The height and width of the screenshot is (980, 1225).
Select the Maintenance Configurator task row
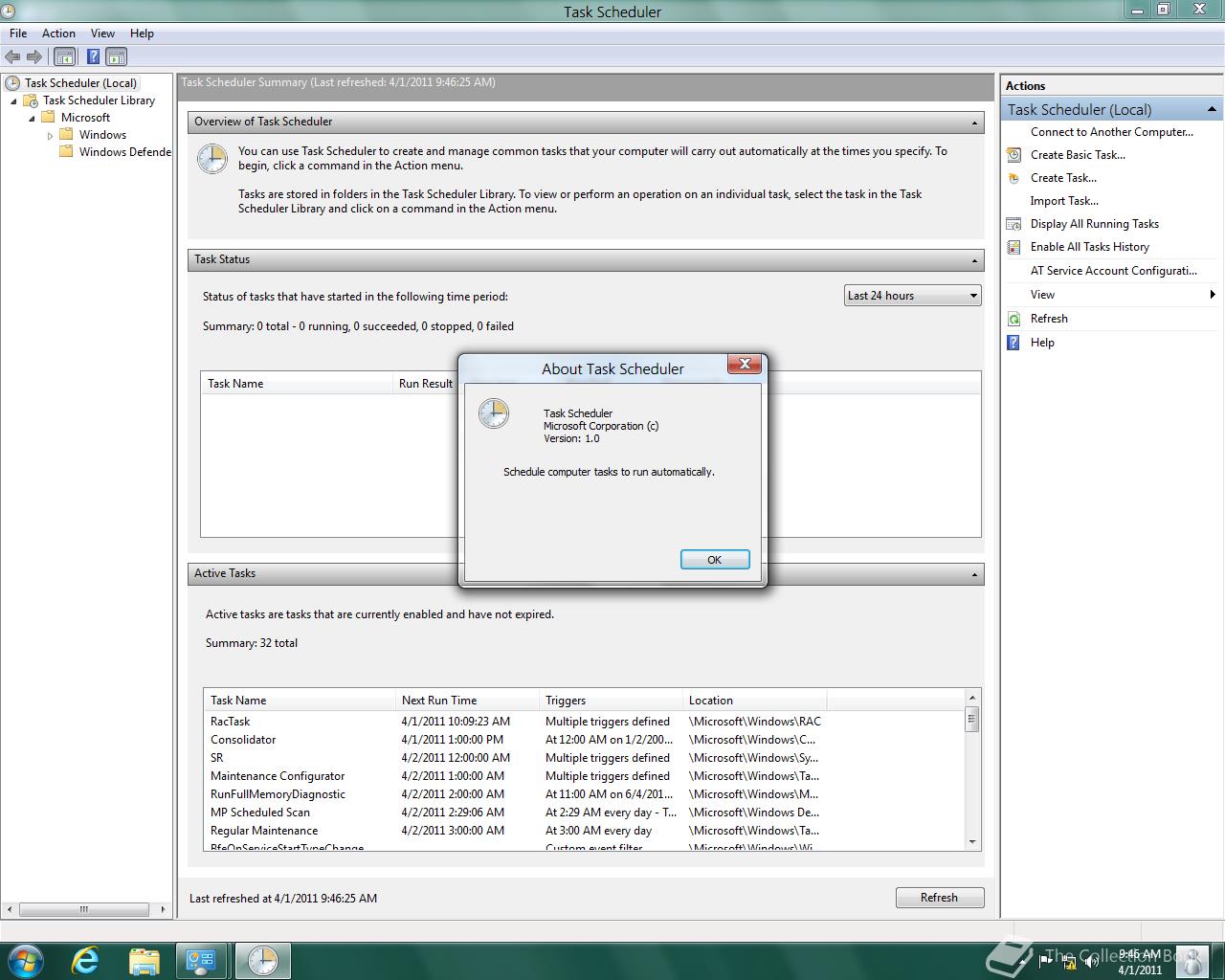[584, 776]
